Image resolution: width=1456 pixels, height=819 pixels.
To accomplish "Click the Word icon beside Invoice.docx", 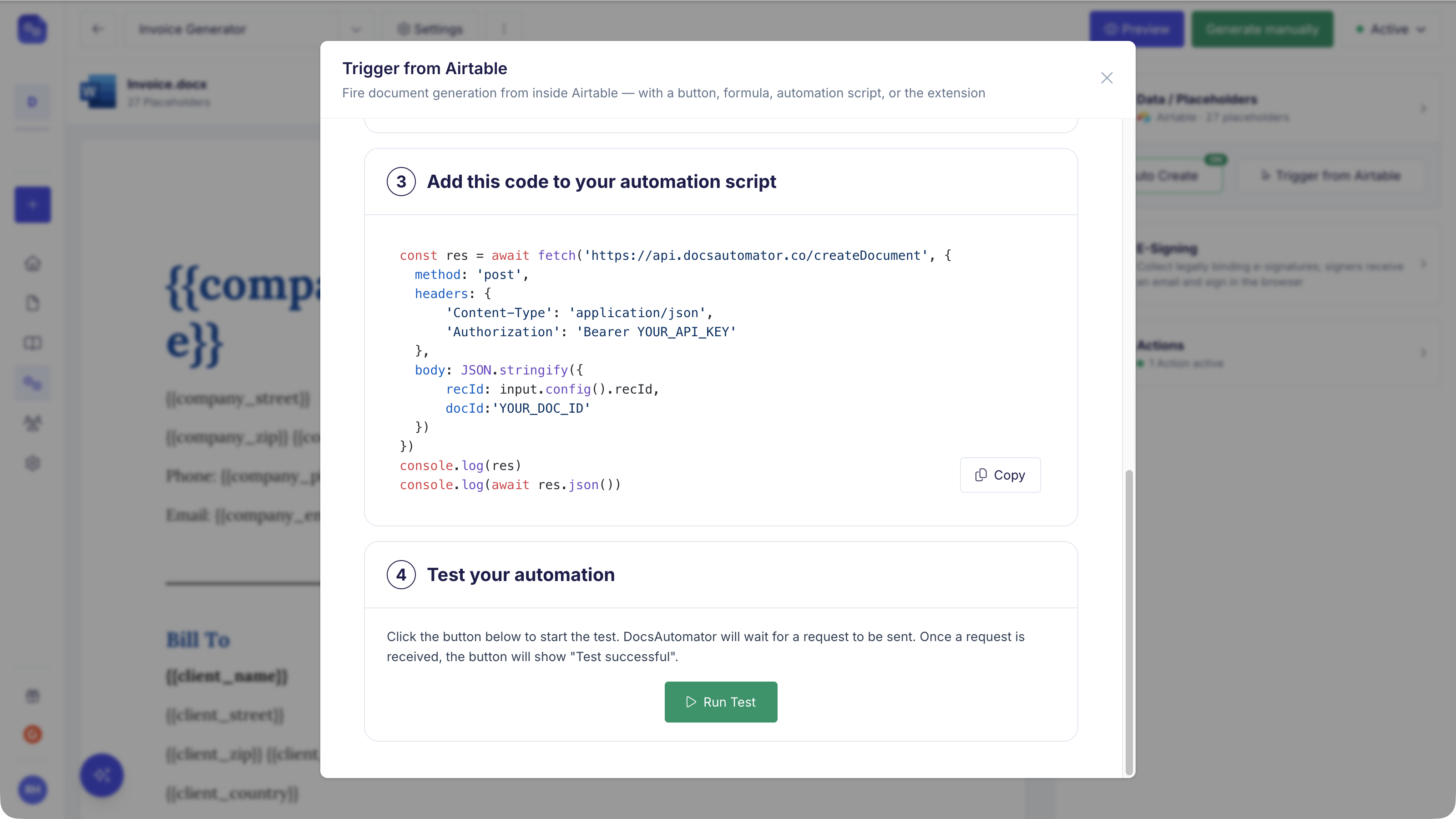I will (x=98, y=91).
